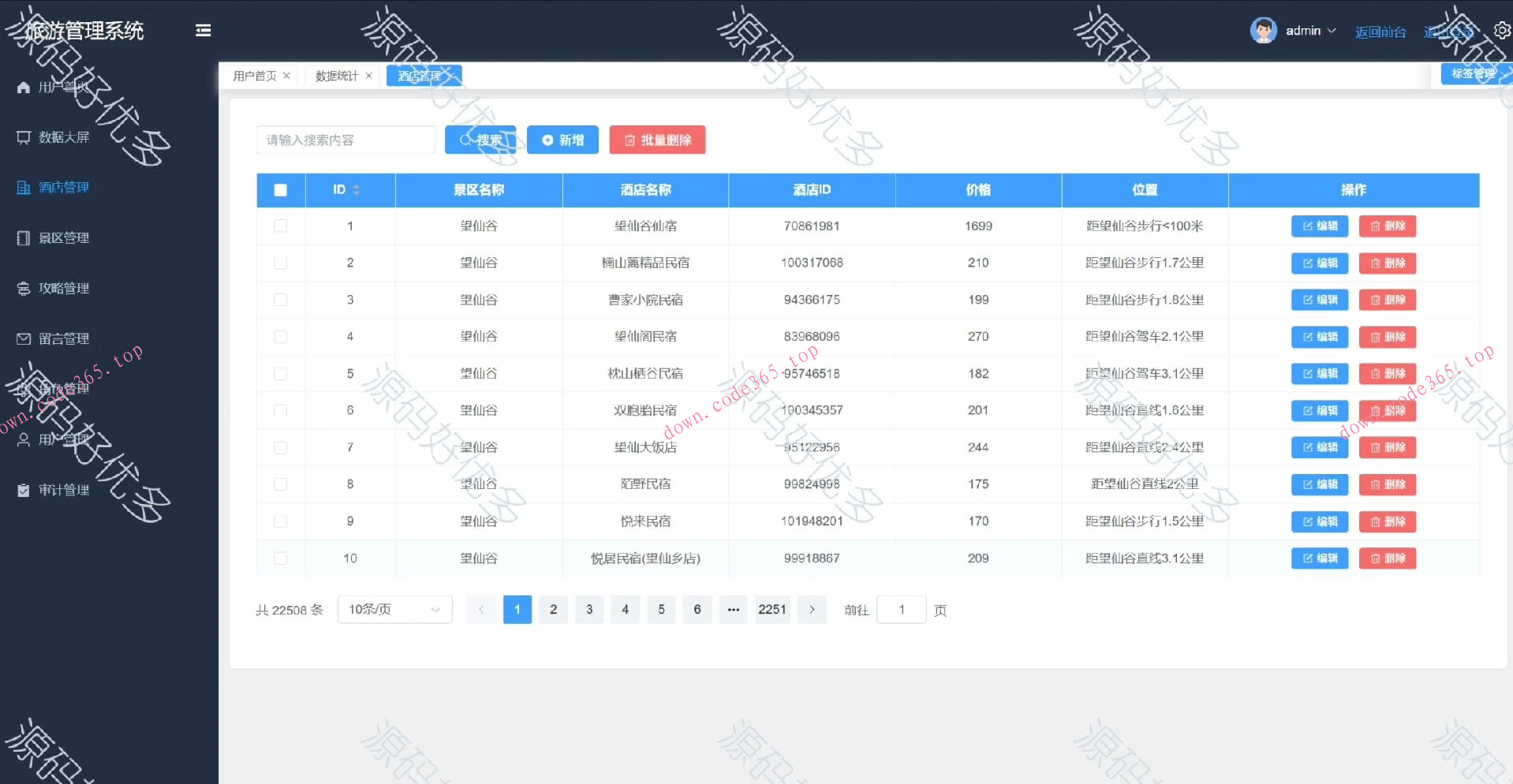Check the row for 枕山栖谷民宿
1513x784 pixels.
click(280, 373)
